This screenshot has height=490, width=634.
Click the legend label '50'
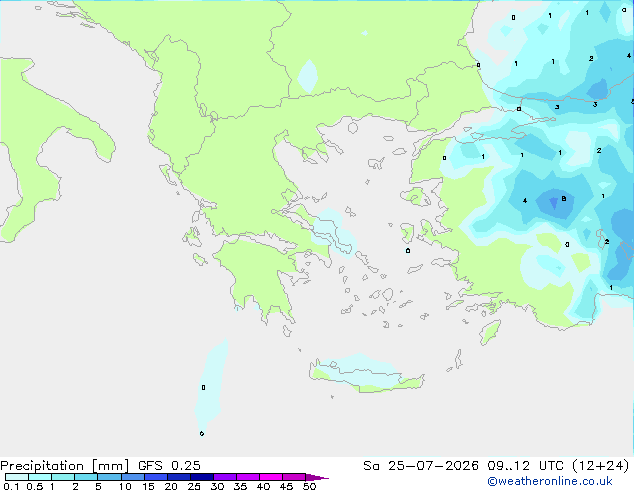pyautogui.click(x=310, y=486)
